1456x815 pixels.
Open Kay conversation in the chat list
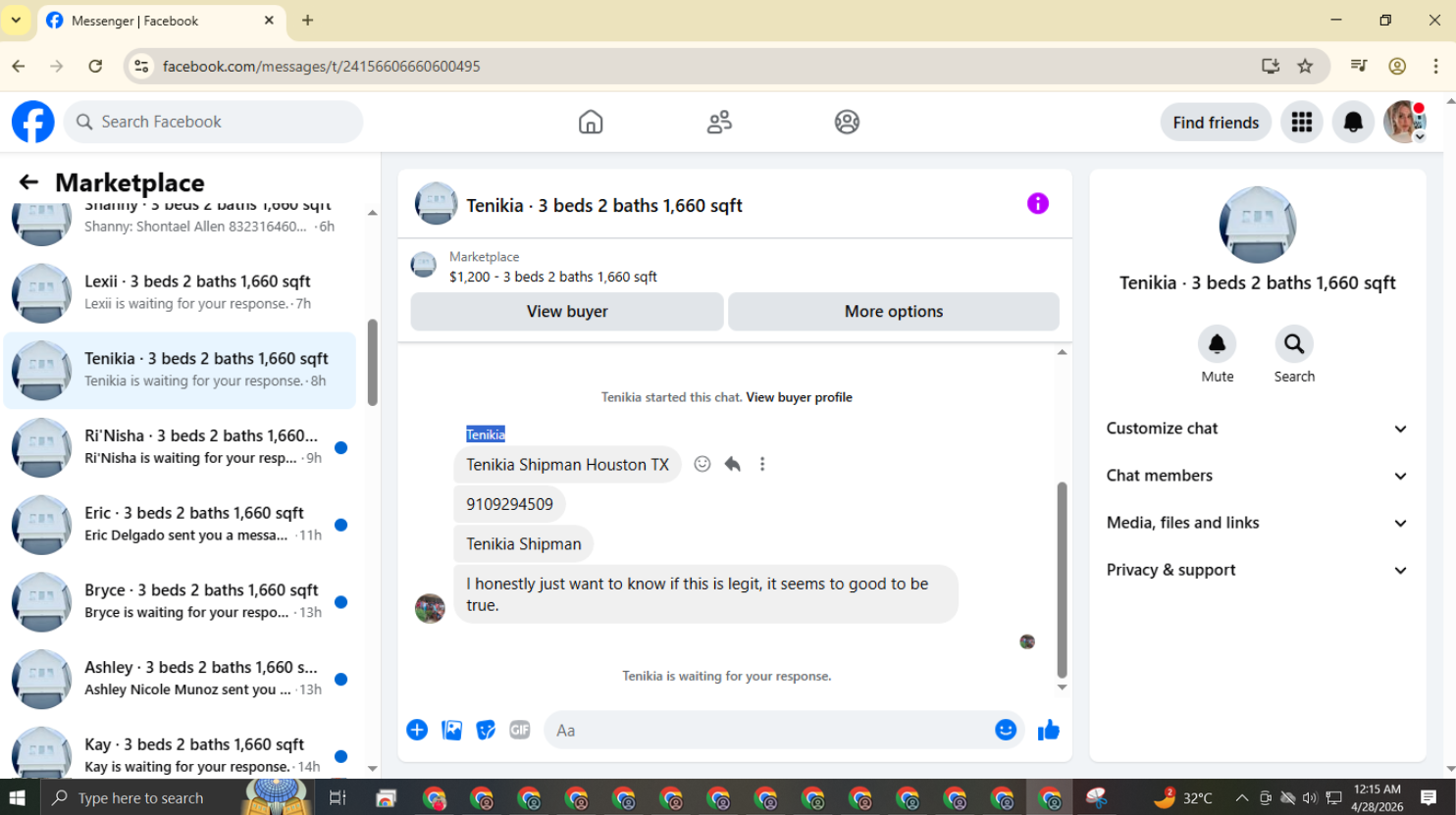pyautogui.click(x=180, y=752)
